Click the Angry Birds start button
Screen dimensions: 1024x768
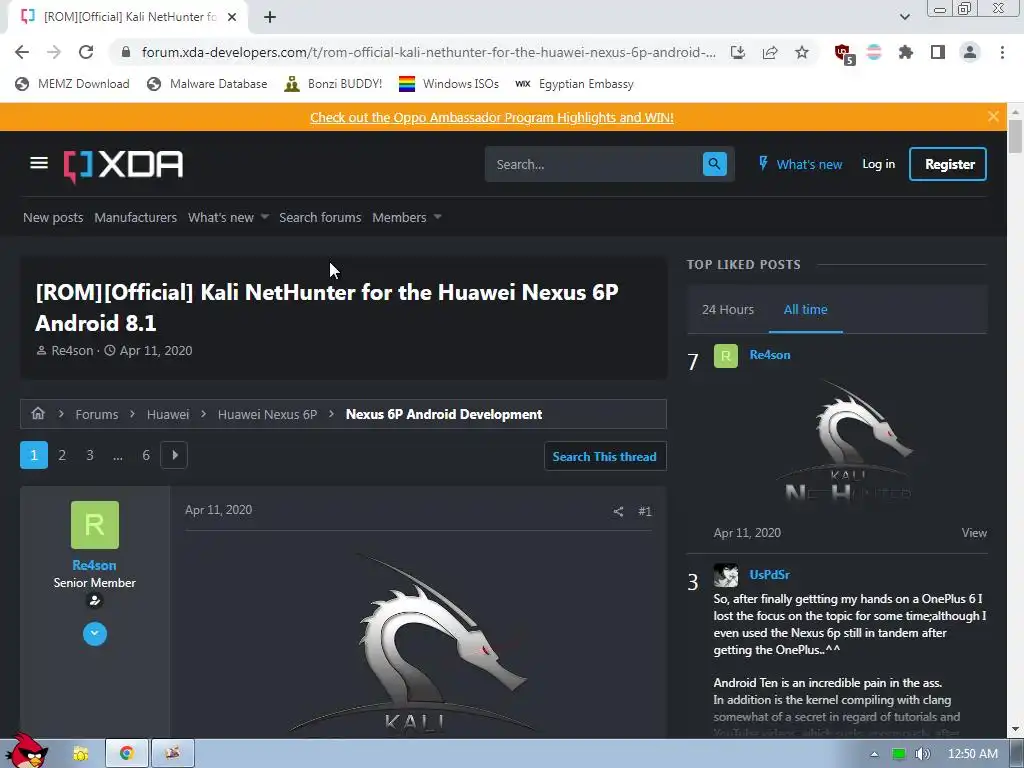26,750
